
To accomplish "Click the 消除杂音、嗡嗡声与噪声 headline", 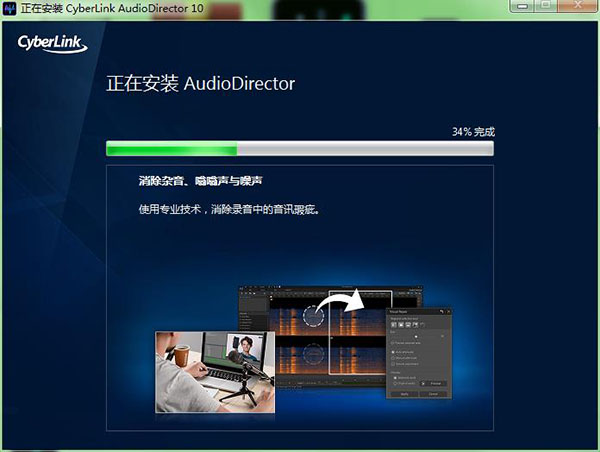I will tap(201, 181).
